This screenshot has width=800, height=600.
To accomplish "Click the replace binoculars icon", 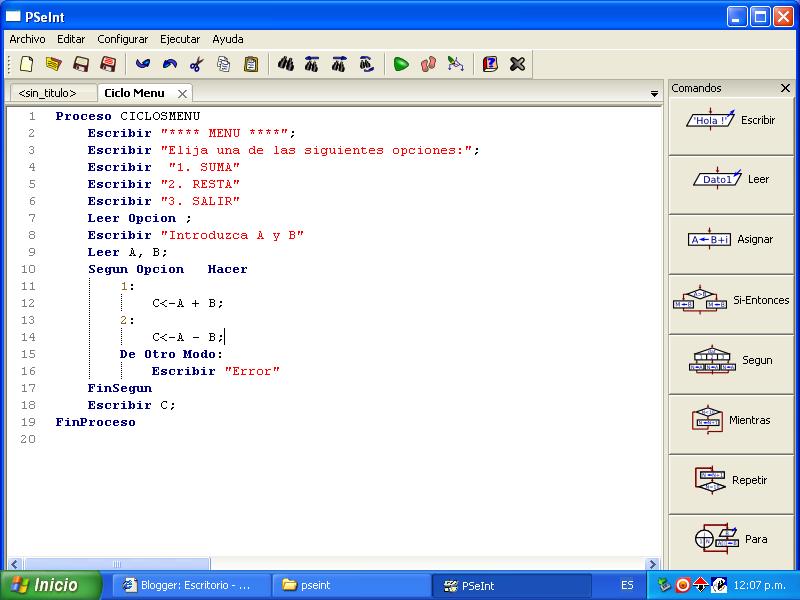I will (x=366, y=64).
